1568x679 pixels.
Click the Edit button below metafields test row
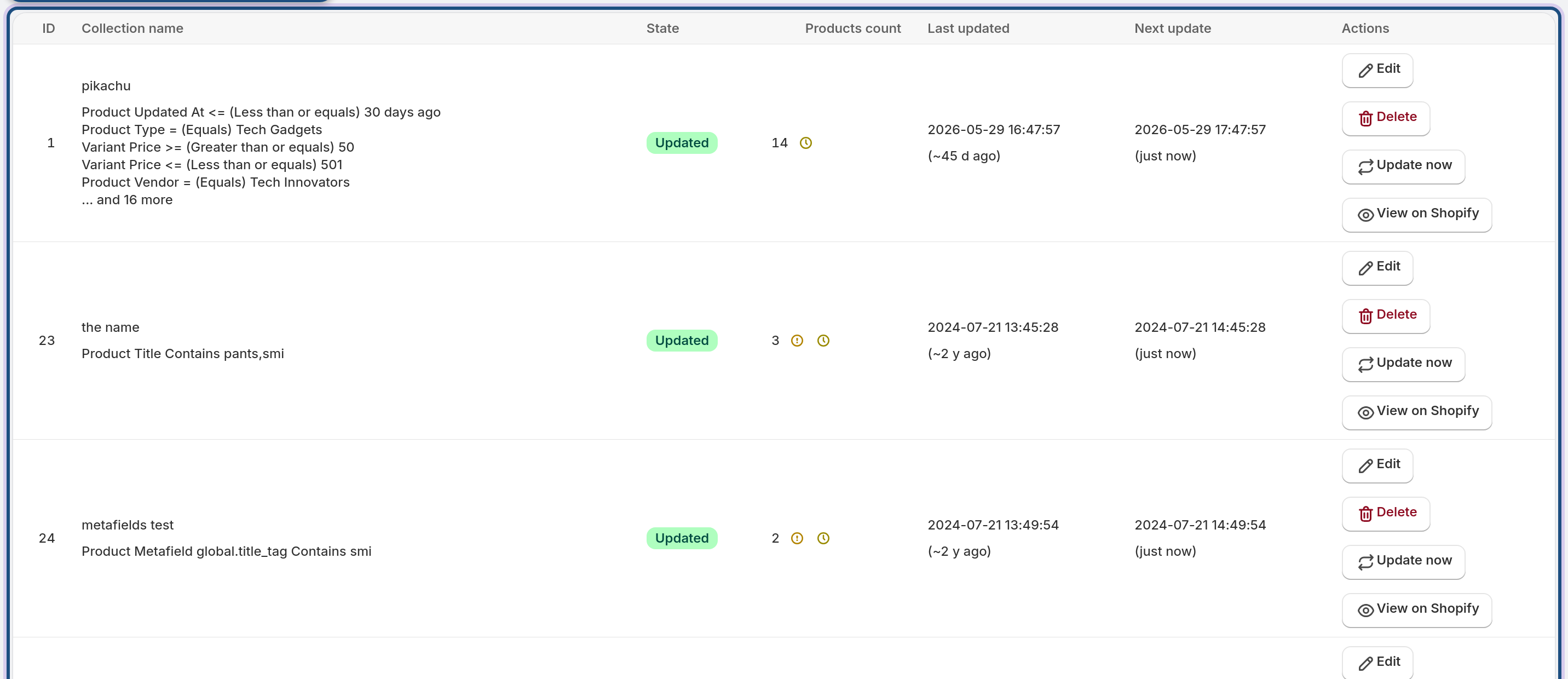pos(1377,663)
